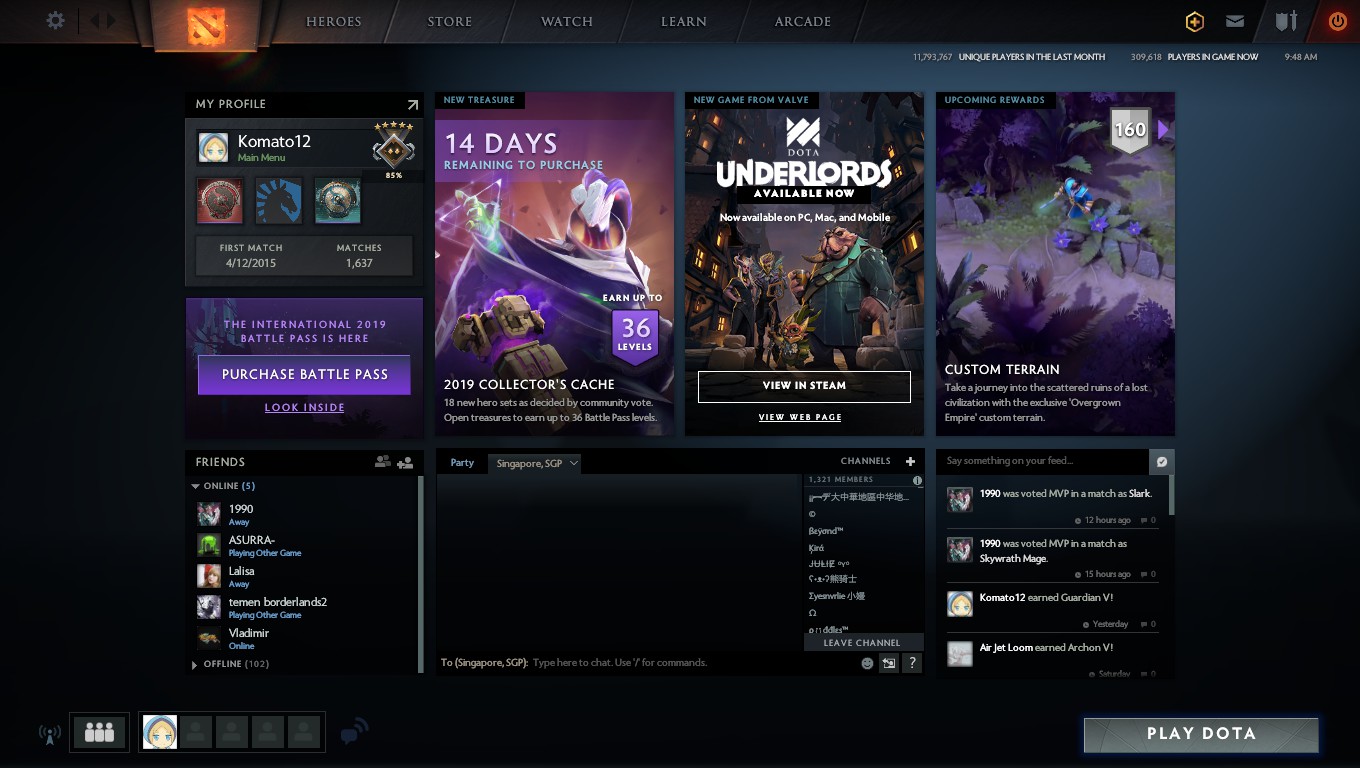1360x768 pixels.
Task: Open the Custom Terrain rewards card
Action: click(x=1055, y=264)
